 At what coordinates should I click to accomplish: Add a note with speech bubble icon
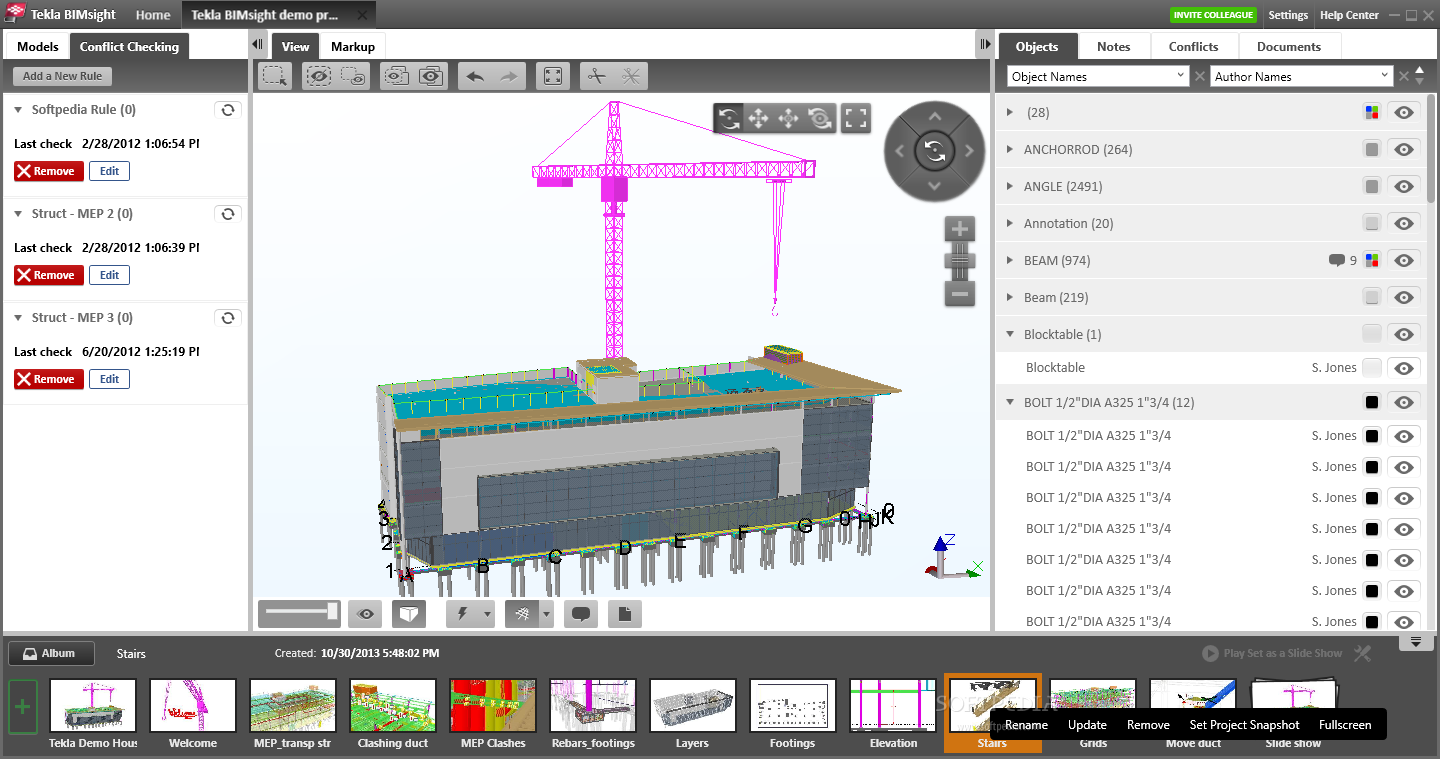tap(581, 614)
